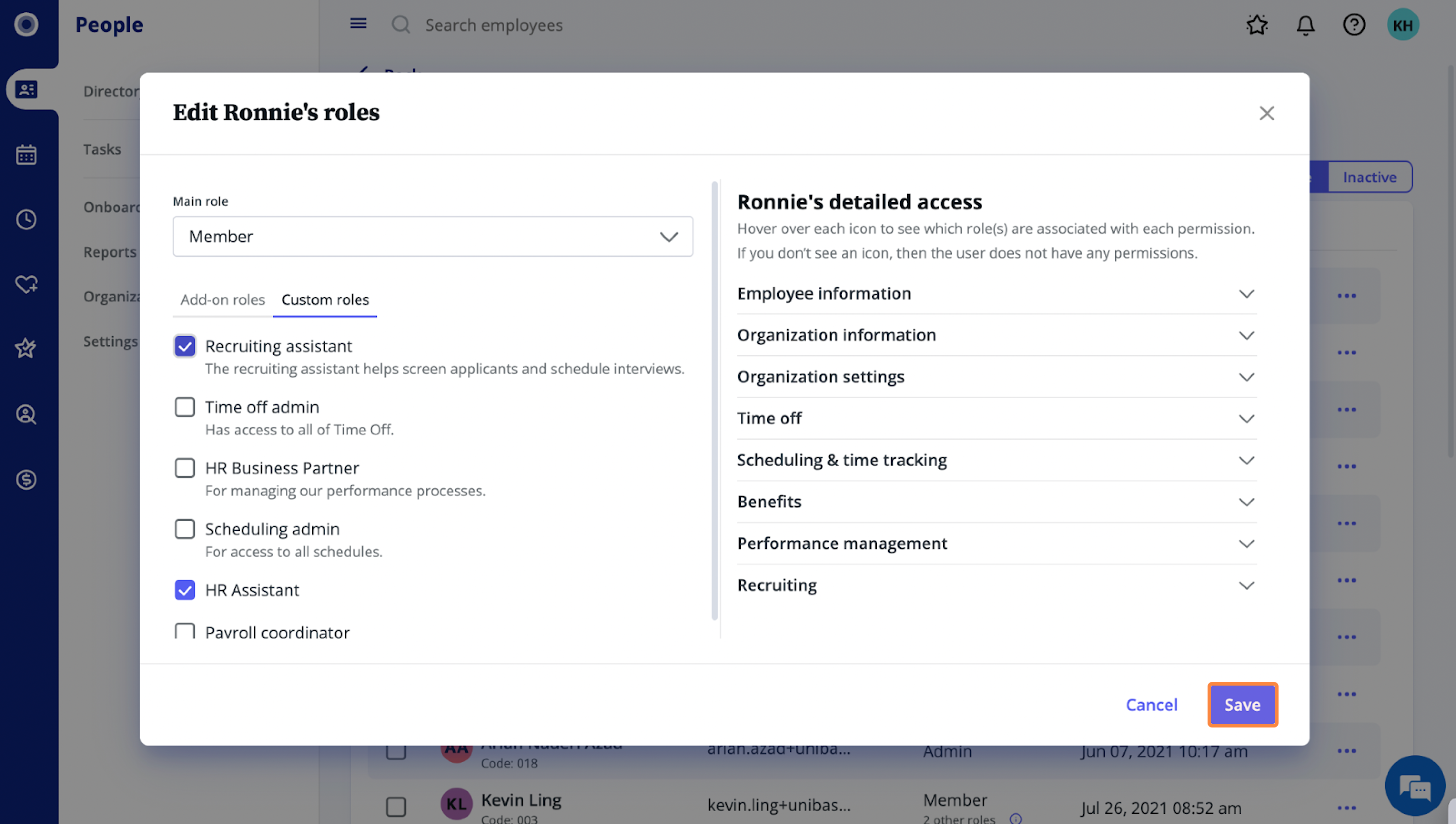Image resolution: width=1456 pixels, height=824 pixels.
Task: Check the Scheduling admin role
Action: [184, 529]
